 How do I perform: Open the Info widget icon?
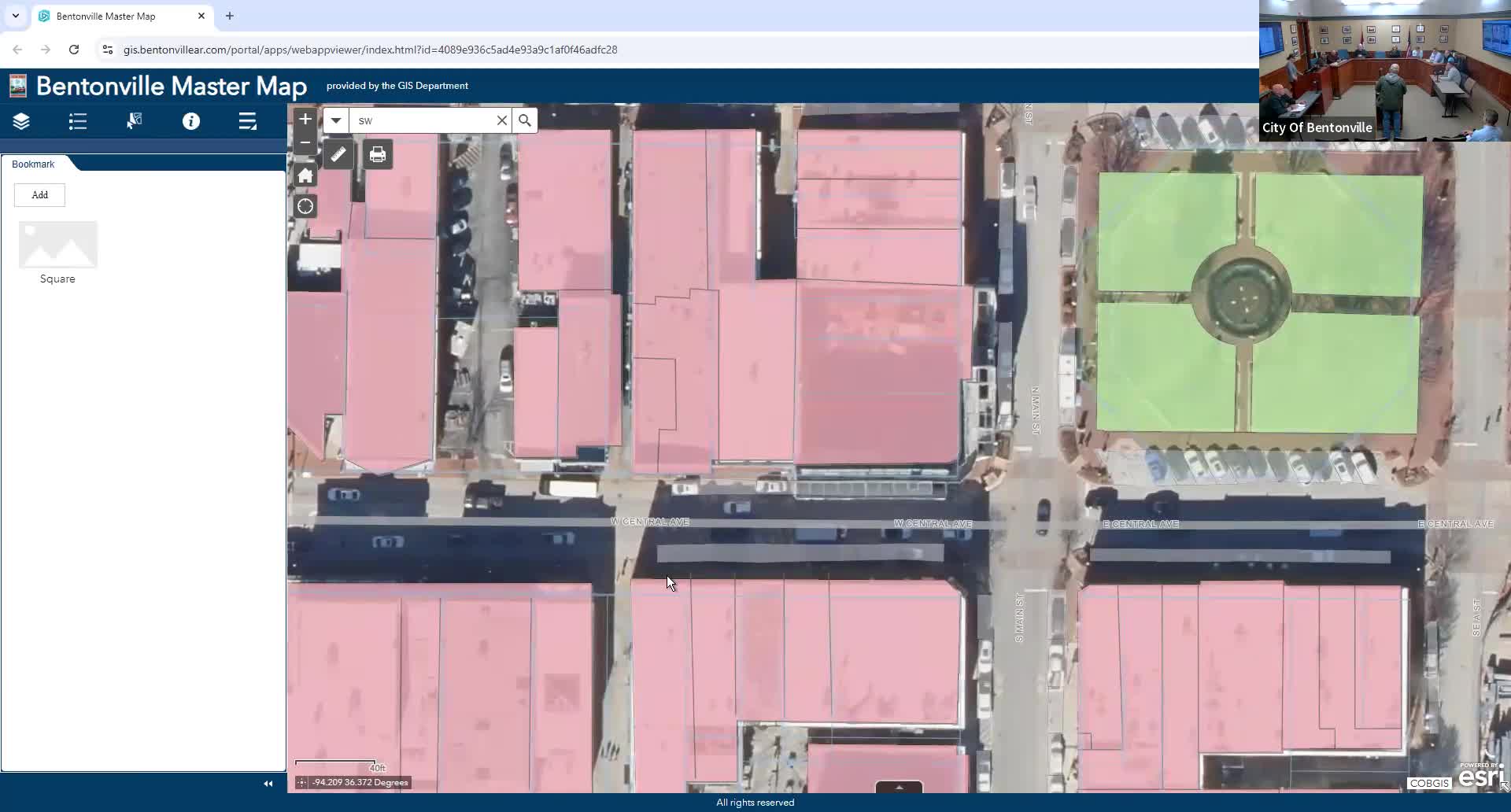(x=190, y=121)
